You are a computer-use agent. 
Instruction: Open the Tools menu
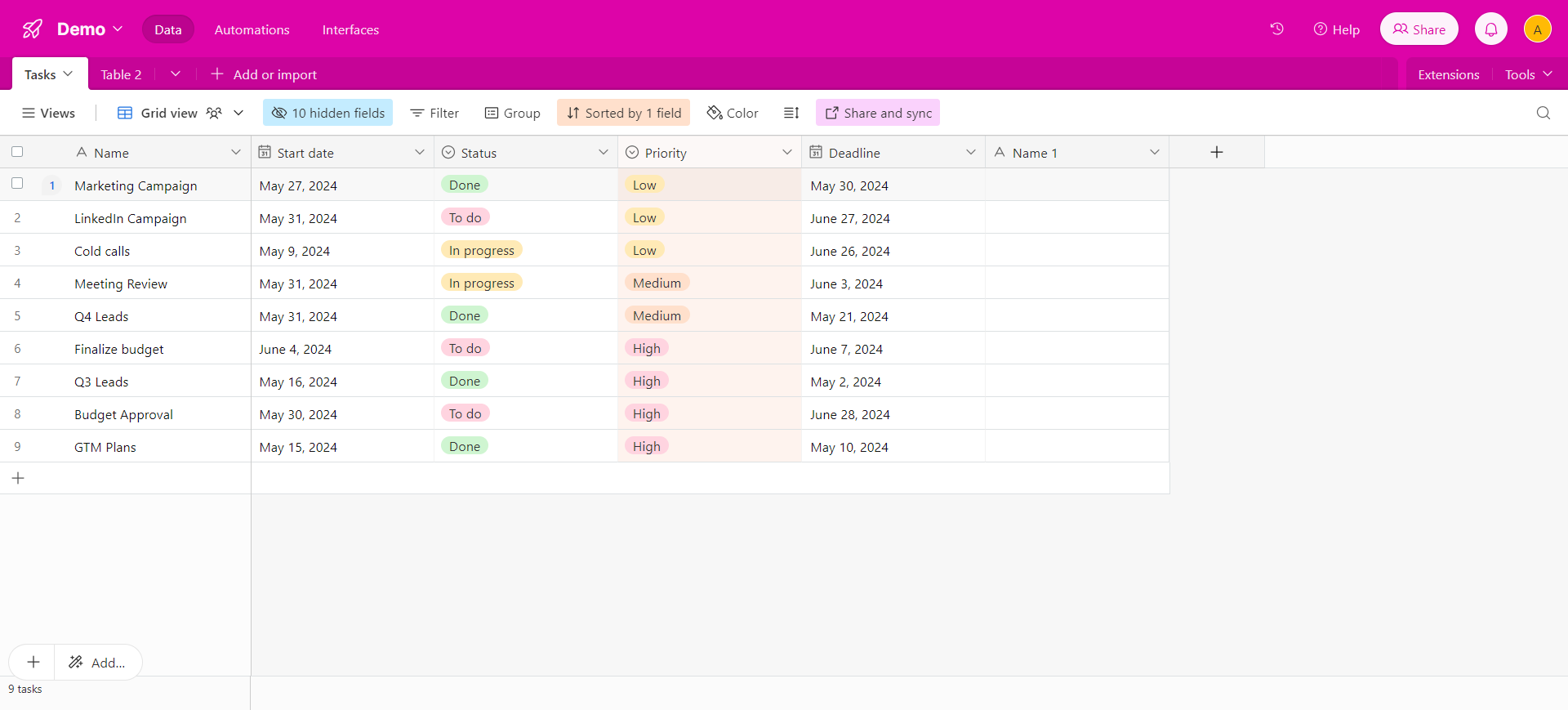(x=1528, y=74)
